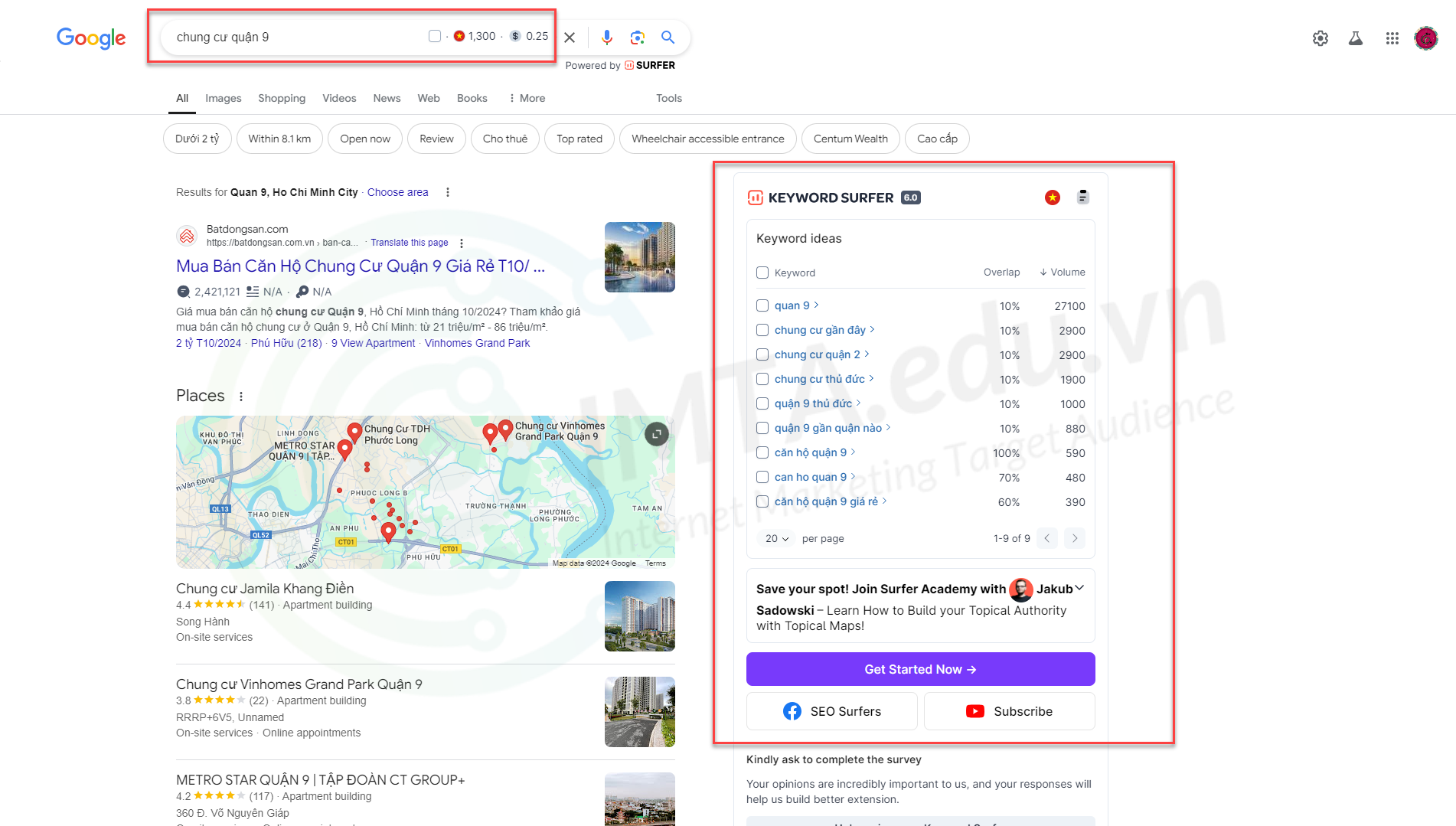The image size is (1456, 826).
Task: Check the 'căn hộ quận 9 giá rẻ' checkbox
Action: pos(762,501)
